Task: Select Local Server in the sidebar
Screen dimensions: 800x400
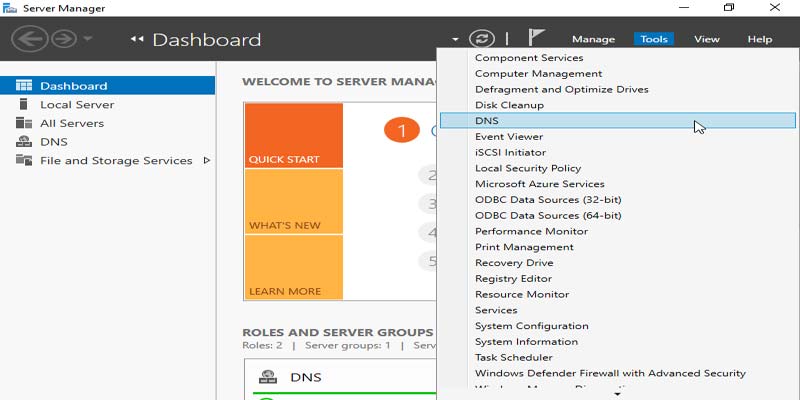Action: (x=107, y=105)
